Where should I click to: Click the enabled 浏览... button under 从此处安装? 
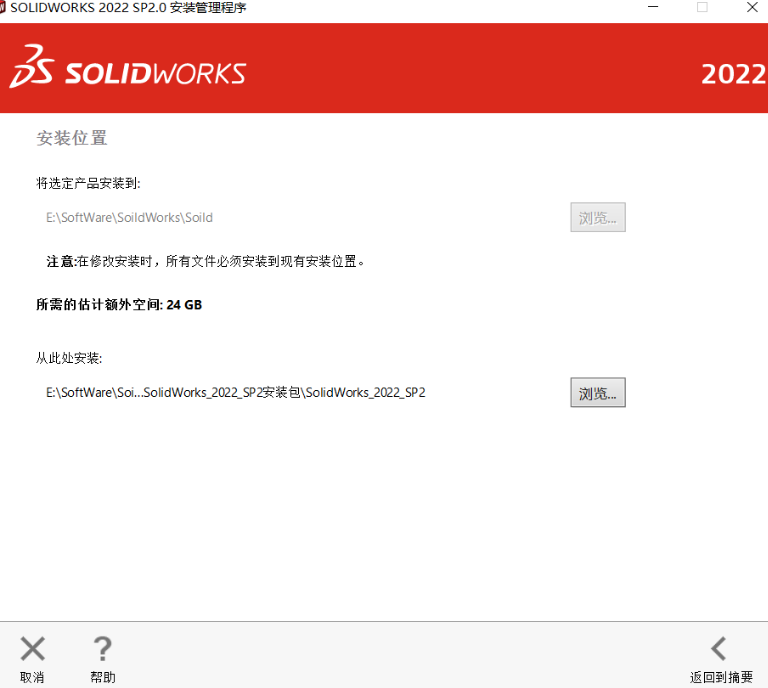598,392
